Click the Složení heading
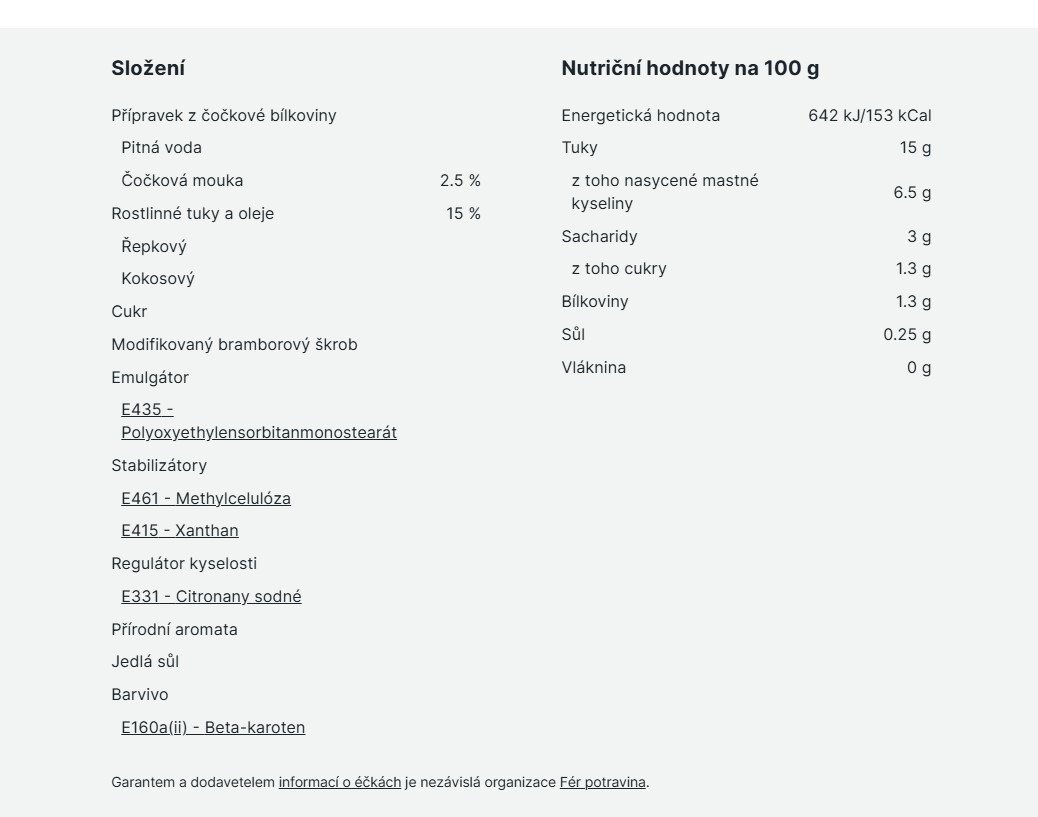This screenshot has height=817, width=1038. pyautogui.click(x=148, y=68)
